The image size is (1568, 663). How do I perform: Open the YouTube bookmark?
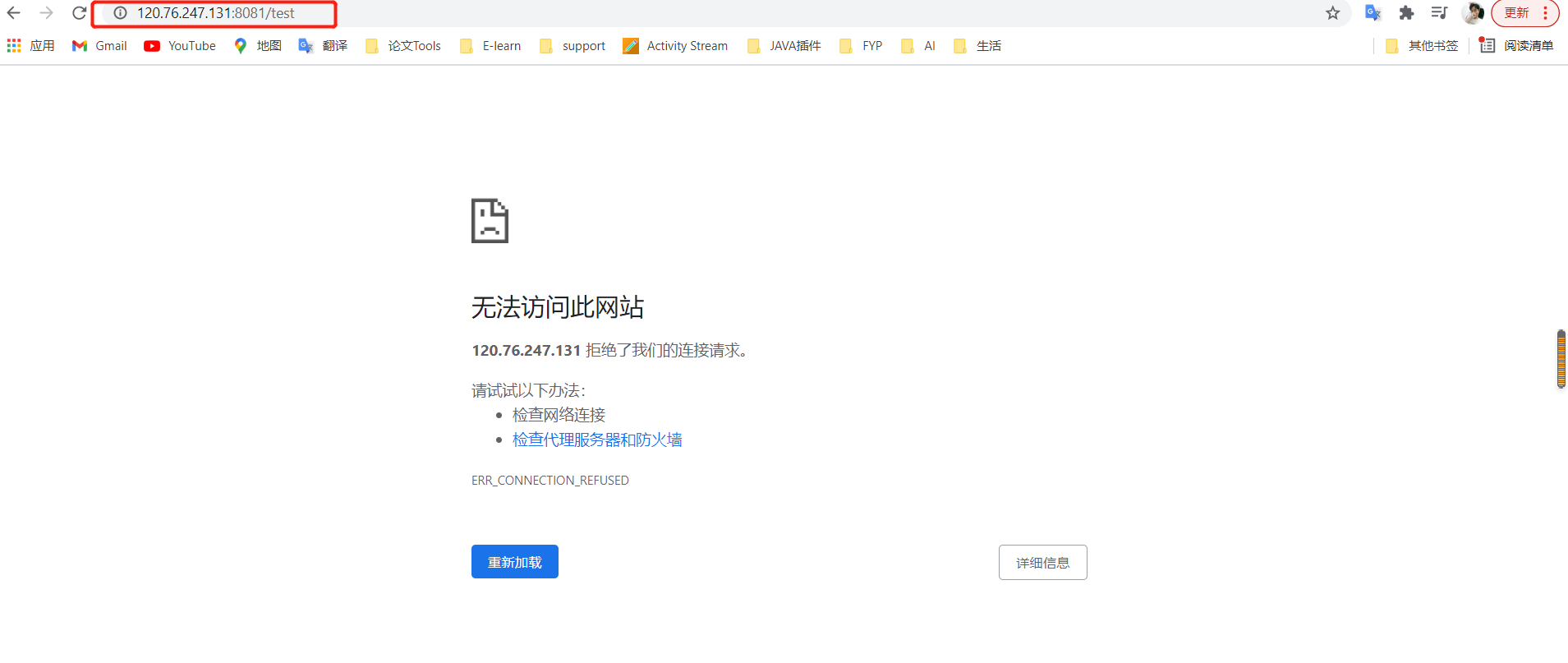tap(180, 46)
